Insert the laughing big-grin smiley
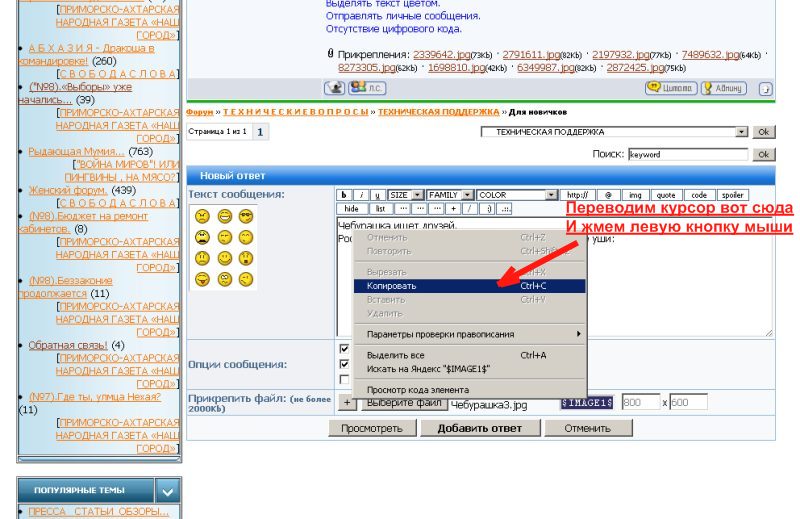 (x=224, y=216)
